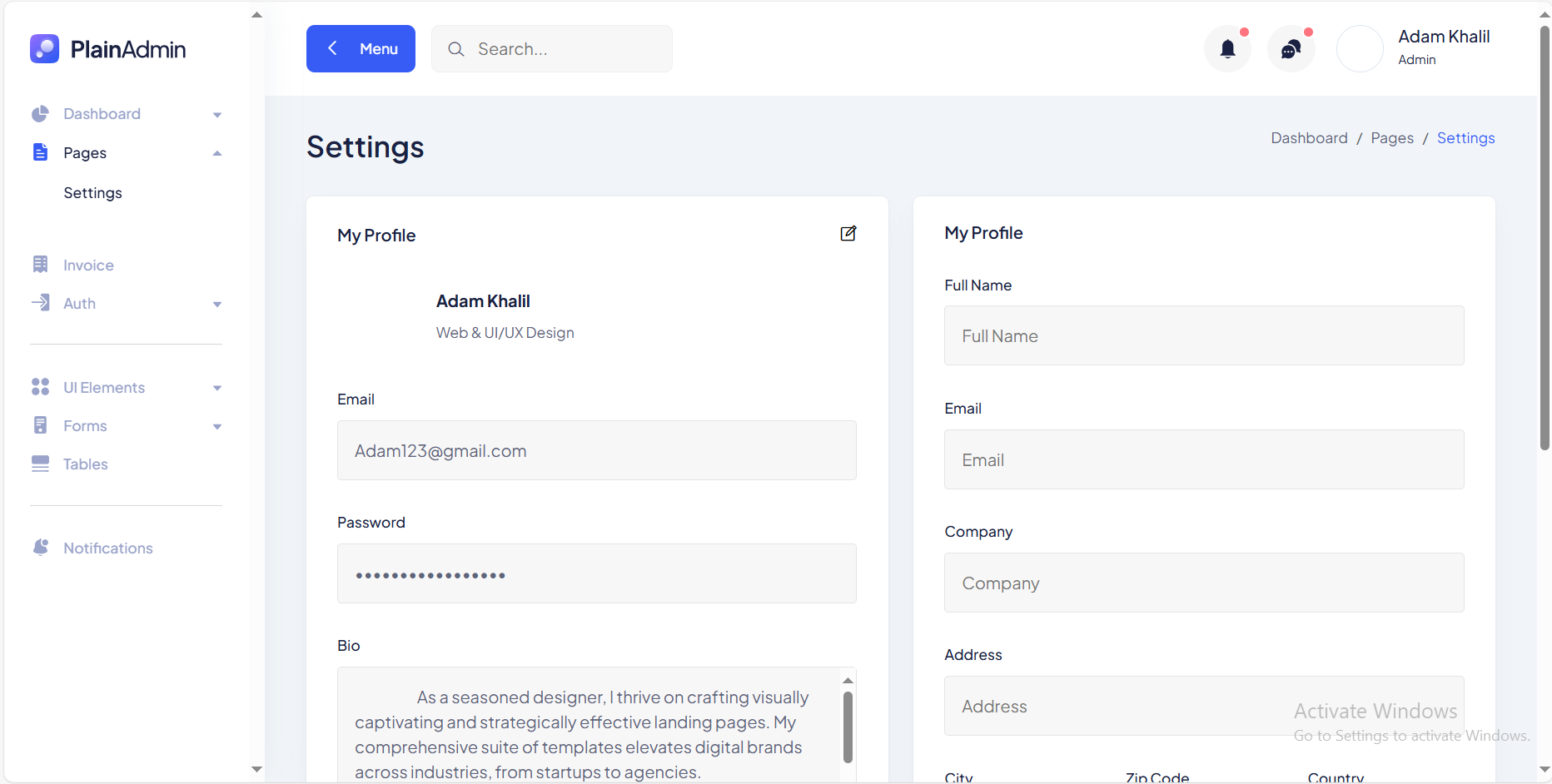The height and width of the screenshot is (784, 1552).
Task: Expand the Forms submenu arrow
Action: pyautogui.click(x=217, y=427)
